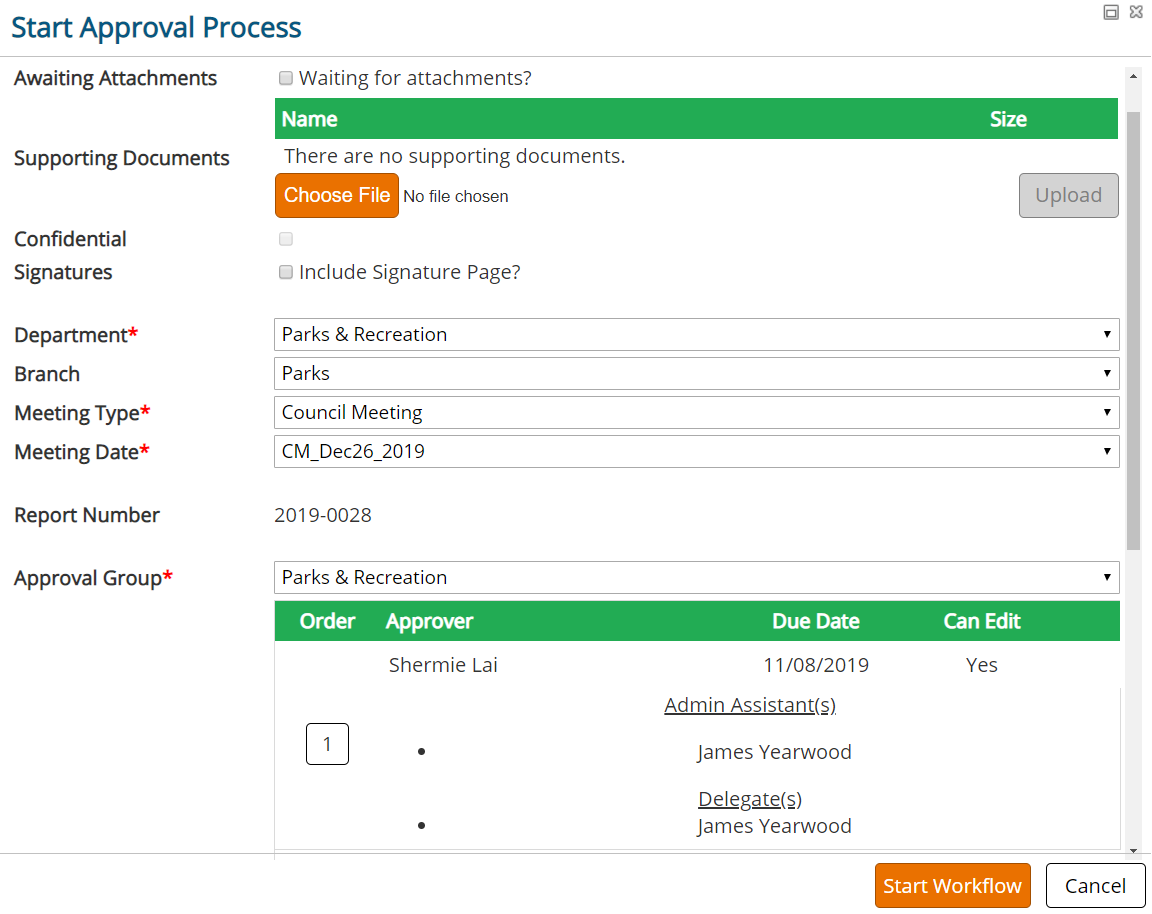Click the Yes value under Can Edit
This screenshot has height=914, width=1152.
click(x=982, y=665)
